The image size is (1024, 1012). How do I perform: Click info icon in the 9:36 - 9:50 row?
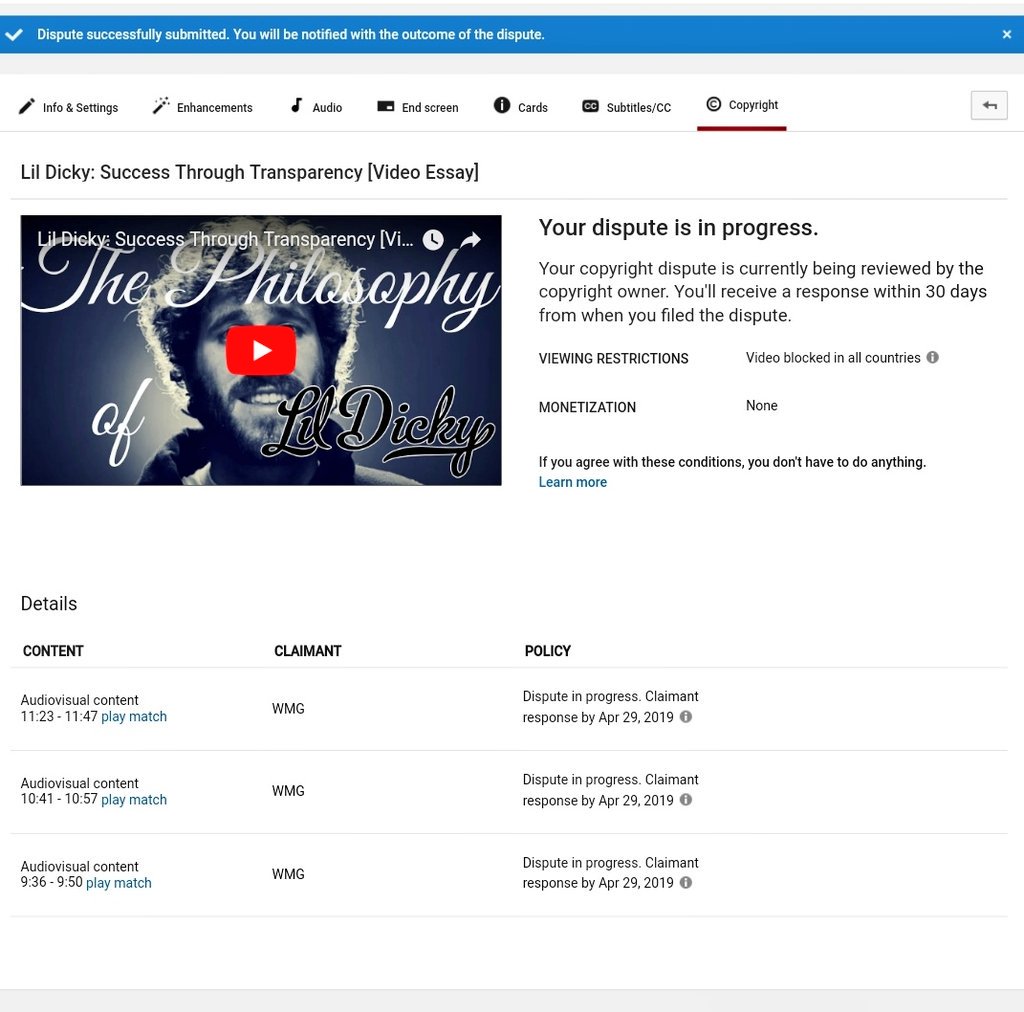click(x=686, y=882)
